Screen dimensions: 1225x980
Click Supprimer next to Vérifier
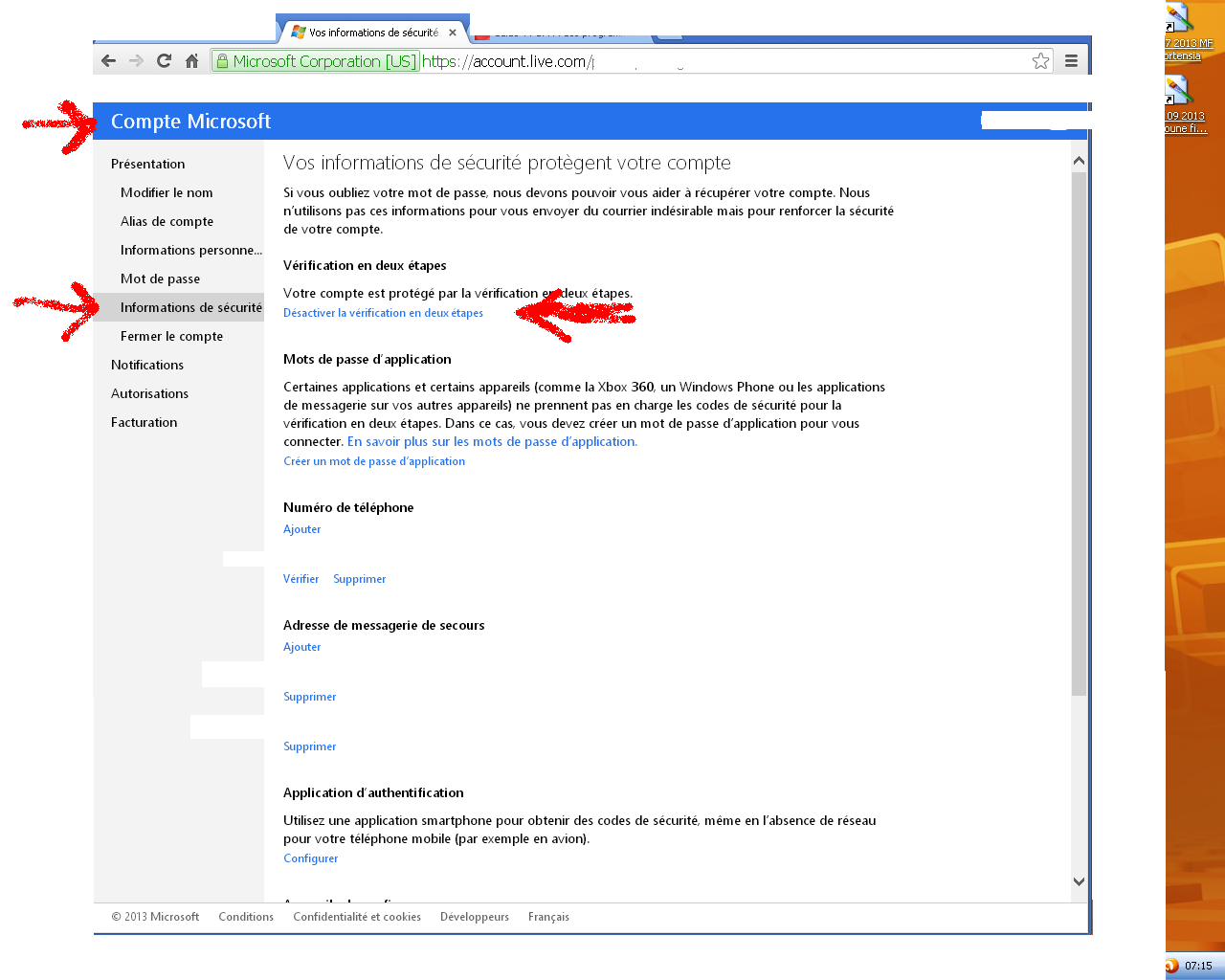359,579
